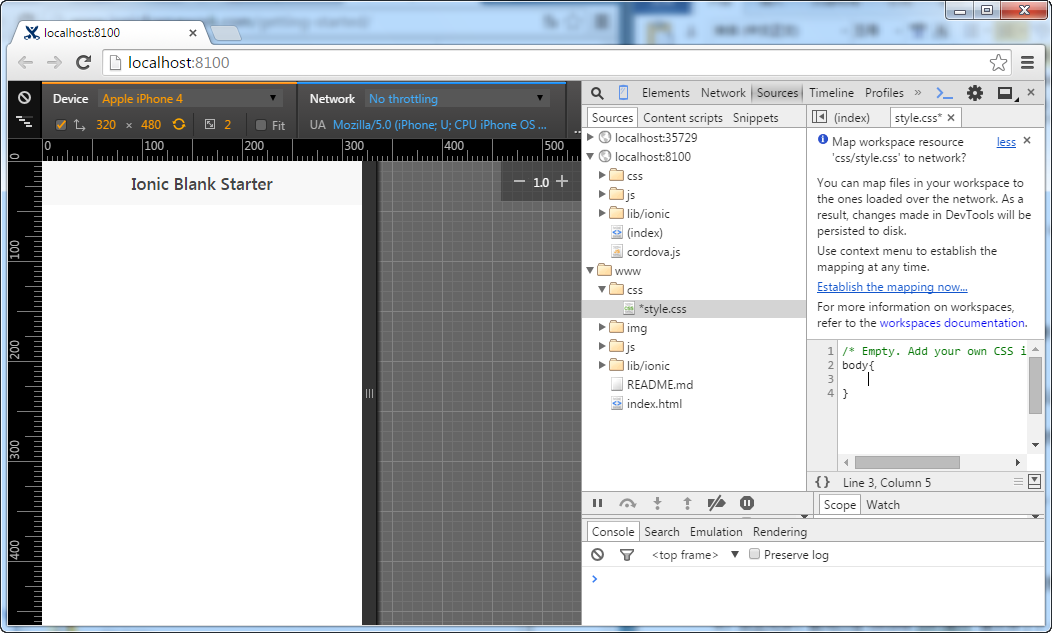Toggle device mode phone icon

pyautogui.click(x=623, y=93)
